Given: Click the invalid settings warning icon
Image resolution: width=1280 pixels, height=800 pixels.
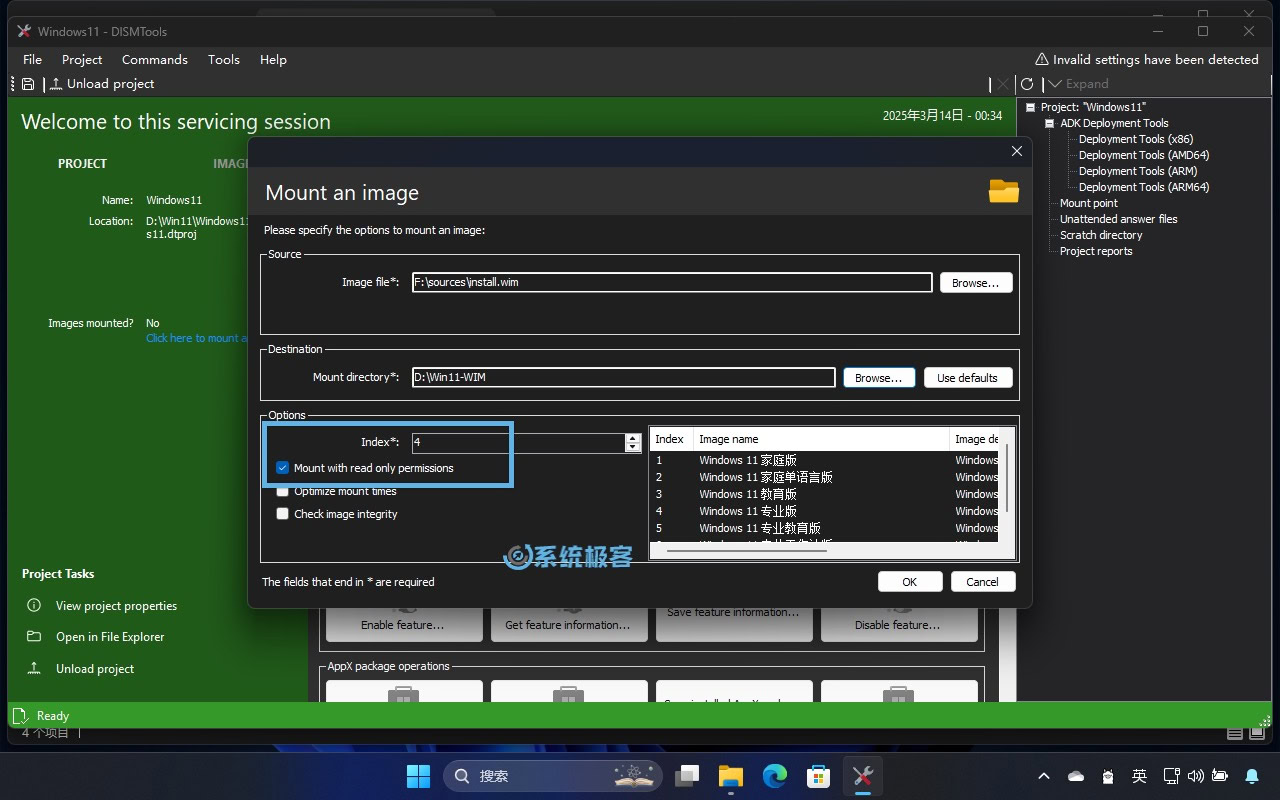Looking at the screenshot, I should coord(1042,59).
